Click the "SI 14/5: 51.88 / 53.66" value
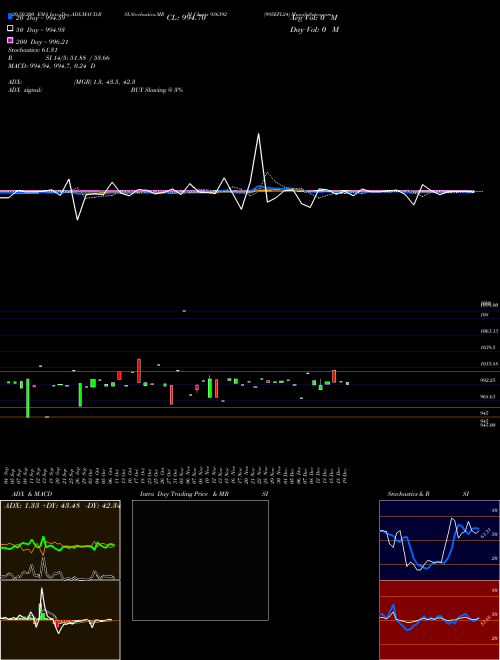This screenshot has width=500, height=660. pyautogui.click(x=77, y=58)
